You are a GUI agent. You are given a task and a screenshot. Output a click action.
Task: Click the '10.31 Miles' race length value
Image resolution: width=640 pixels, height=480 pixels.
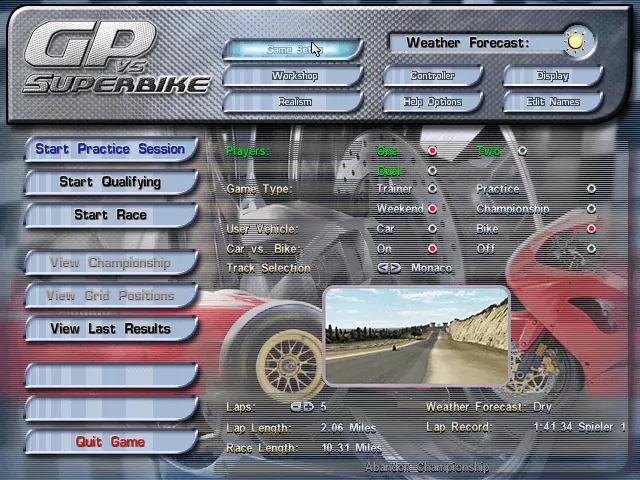pyautogui.click(x=351, y=448)
